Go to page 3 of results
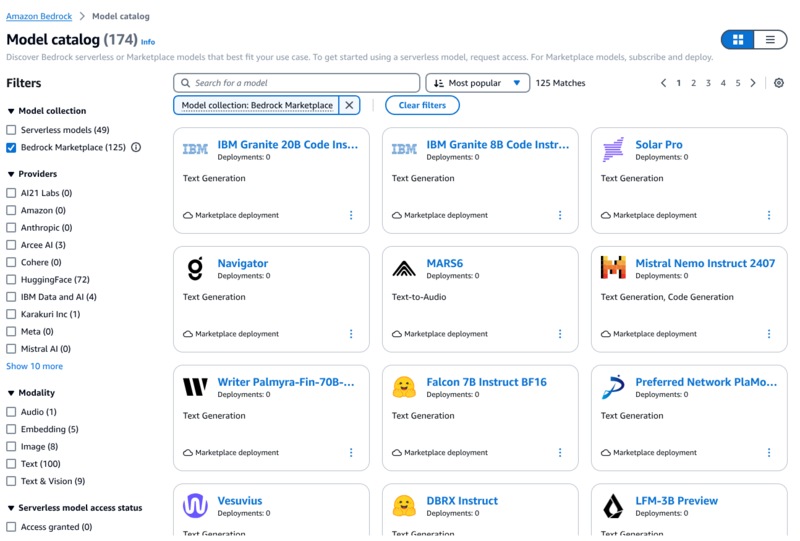The height and width of the screenshot is (541, 800). click(x=708, y=83)
